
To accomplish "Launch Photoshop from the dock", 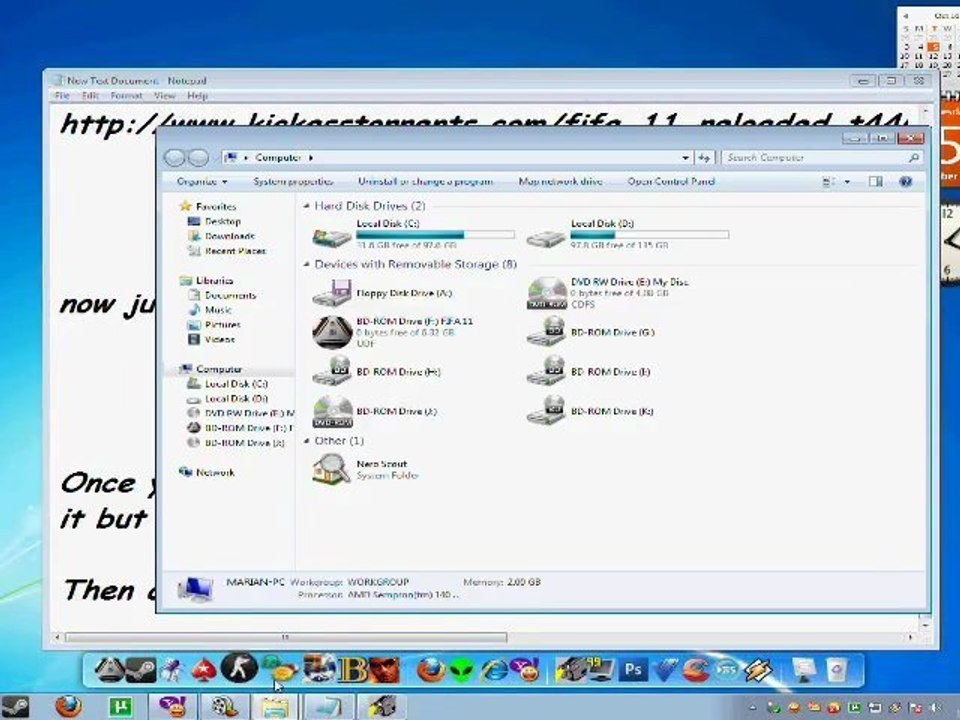I will point(633,670).
